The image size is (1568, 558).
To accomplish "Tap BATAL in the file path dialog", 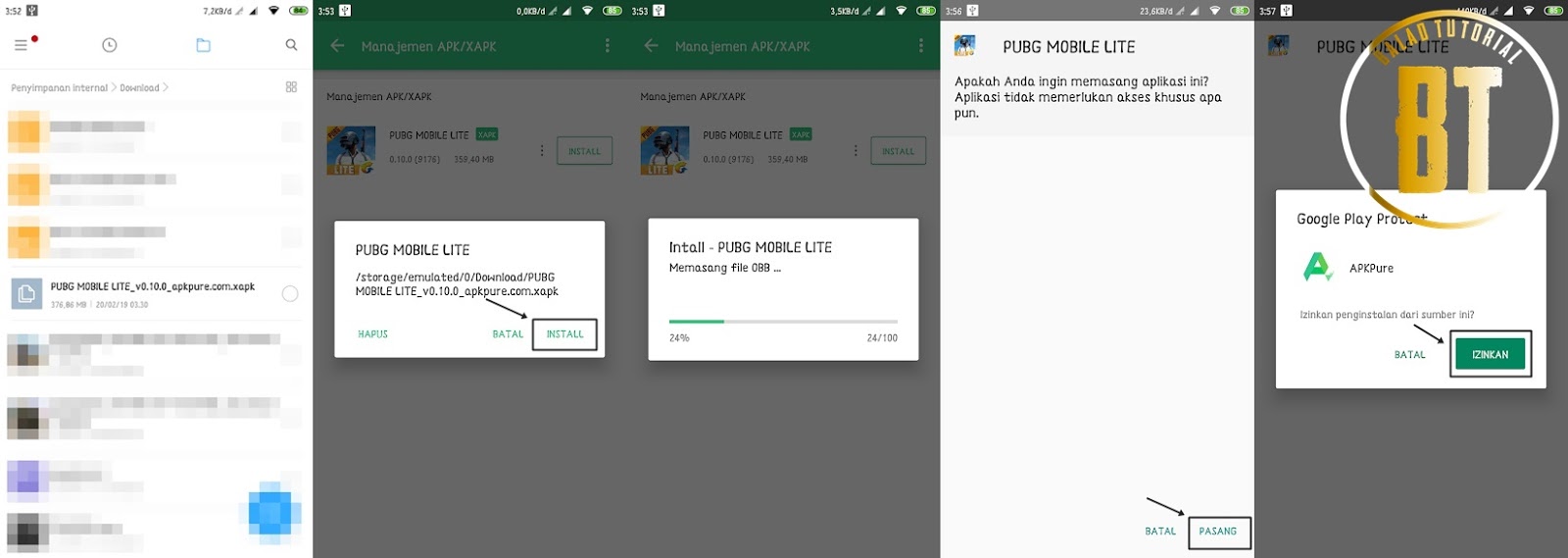I will pyautogui.click(x=508, y=334).
